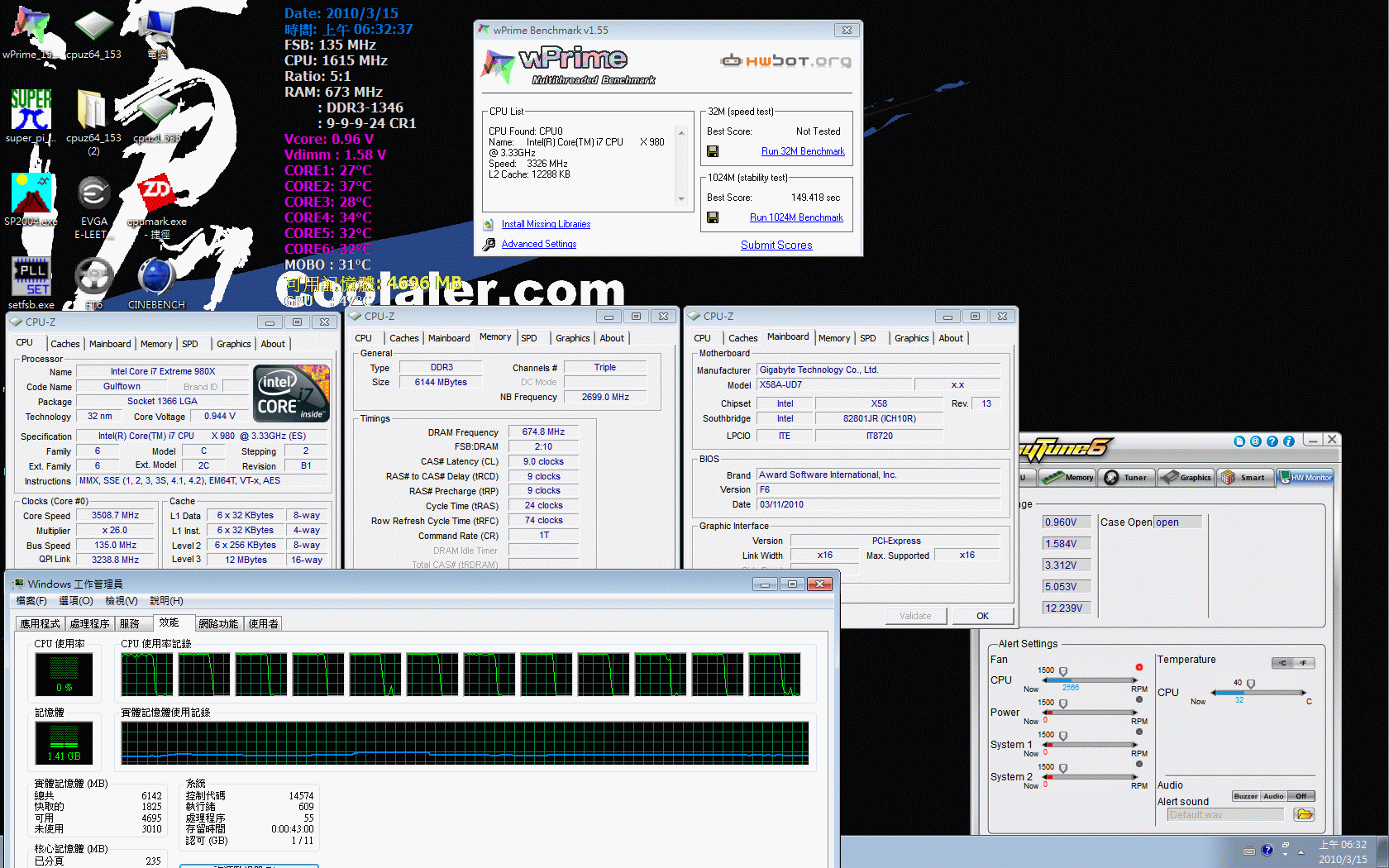Screen dimensions: 1389x868
Task: Click the Run 32M Benchmark link
Action: 803,152
